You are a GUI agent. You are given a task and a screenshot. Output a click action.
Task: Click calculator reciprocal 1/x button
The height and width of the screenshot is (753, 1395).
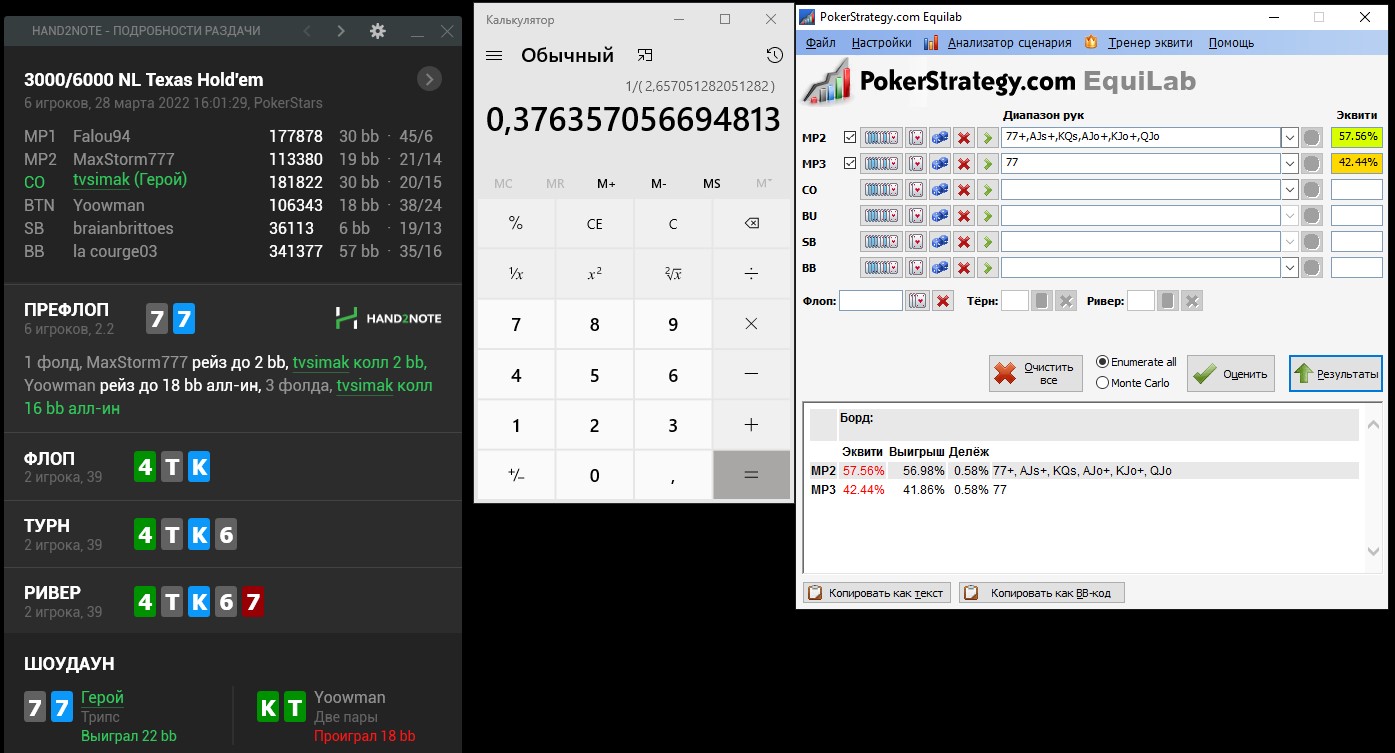click(x=516, y=274)
